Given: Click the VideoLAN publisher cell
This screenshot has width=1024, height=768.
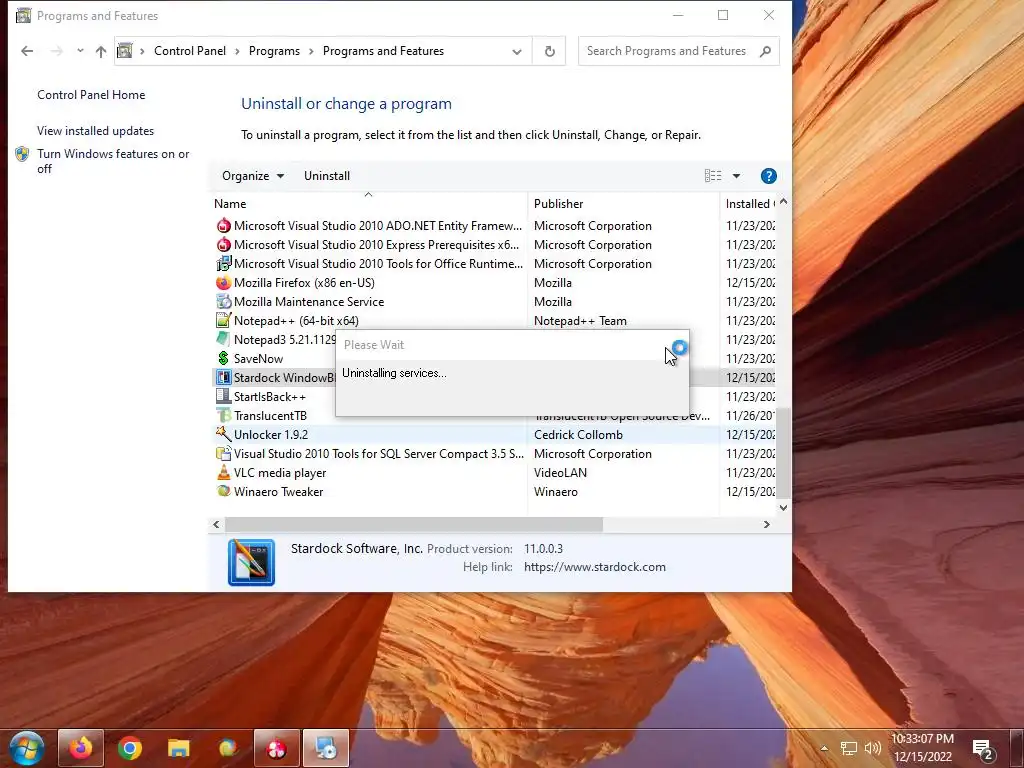Looking at the screenshot, I should (x=560, y=473).
